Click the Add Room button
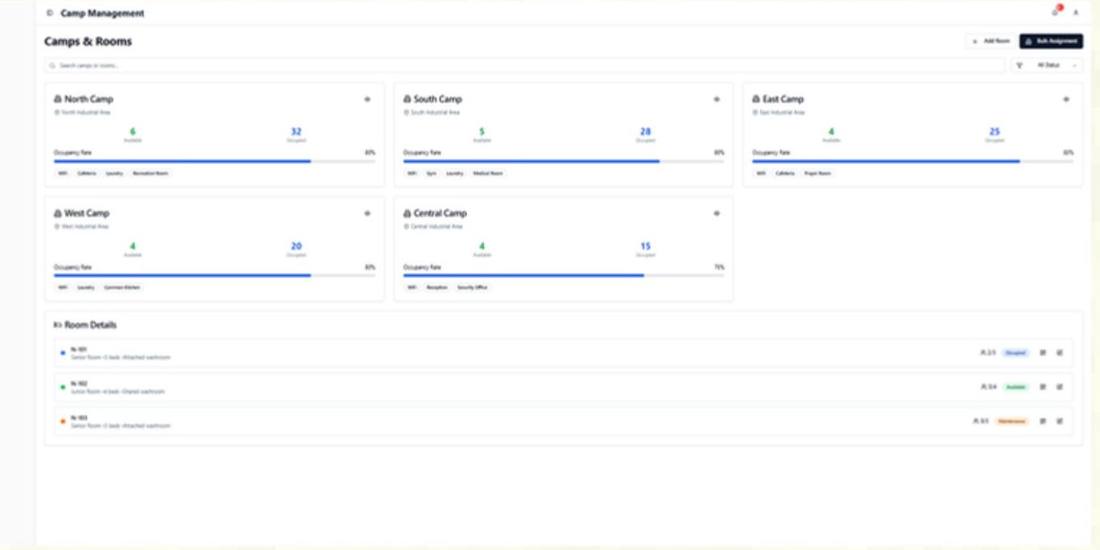The height and width of the screenshot is (550, 1100). click(990, 41)
